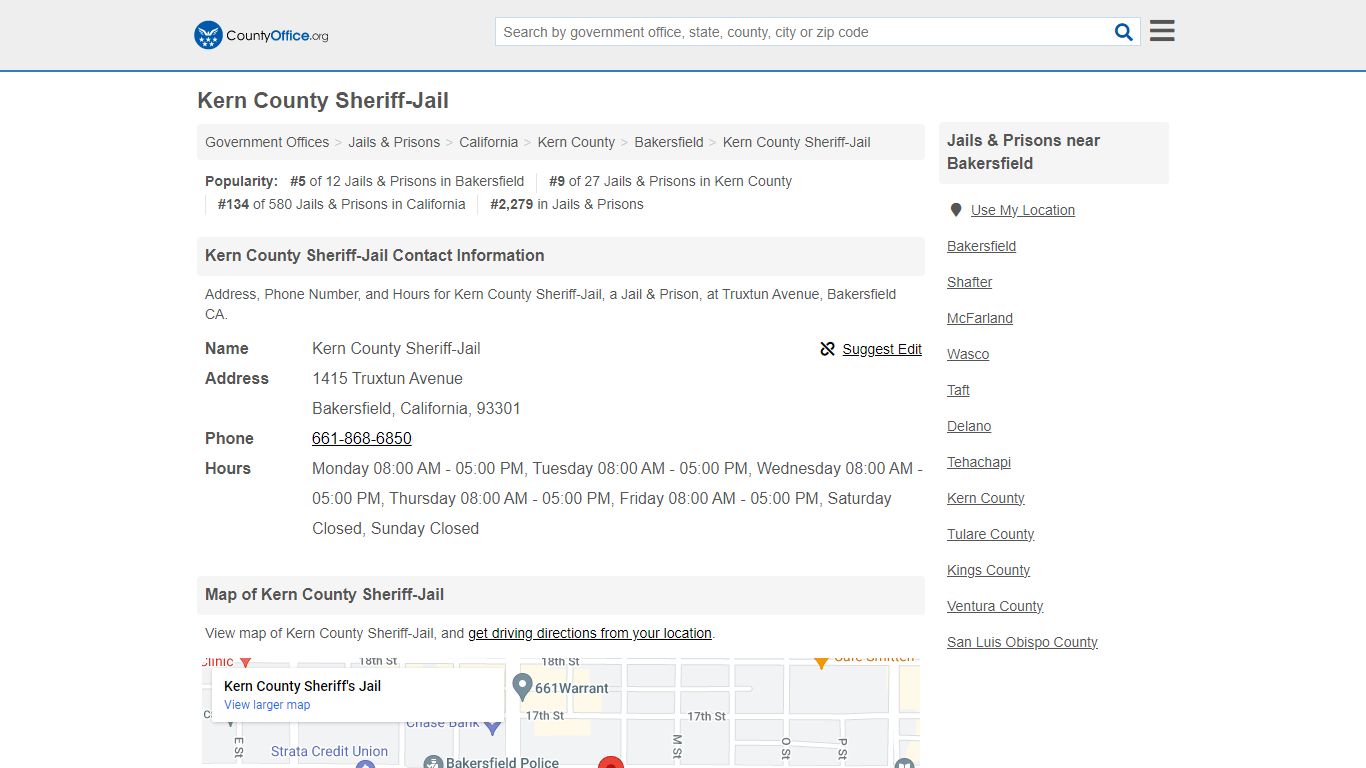The width and height of the screenshot is (1366, 768).
Task: Click the Suggest Edit pencil icon
Action: tap(827, 349)
